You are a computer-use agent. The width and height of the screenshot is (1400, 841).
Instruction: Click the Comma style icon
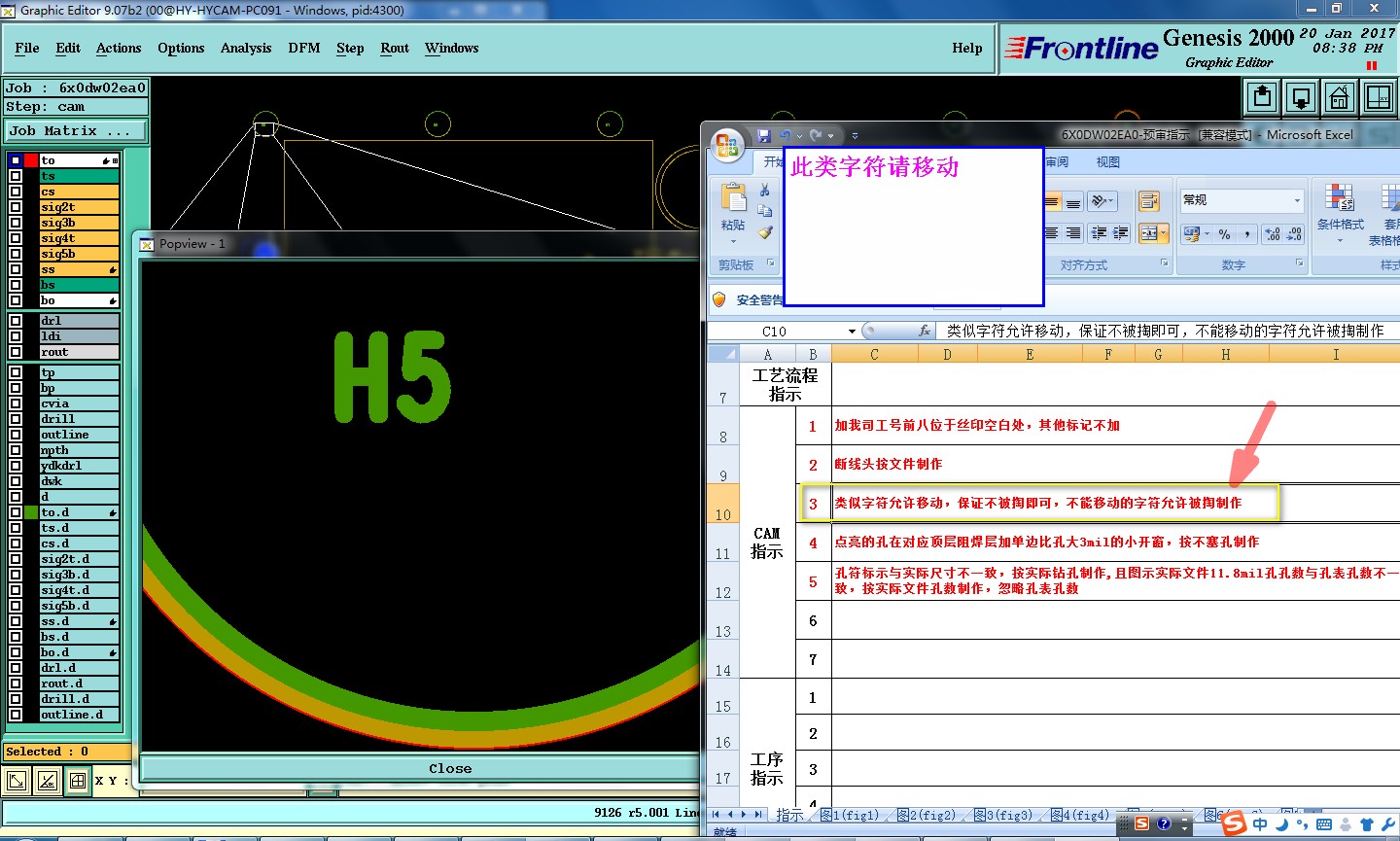pos(1246,234)
